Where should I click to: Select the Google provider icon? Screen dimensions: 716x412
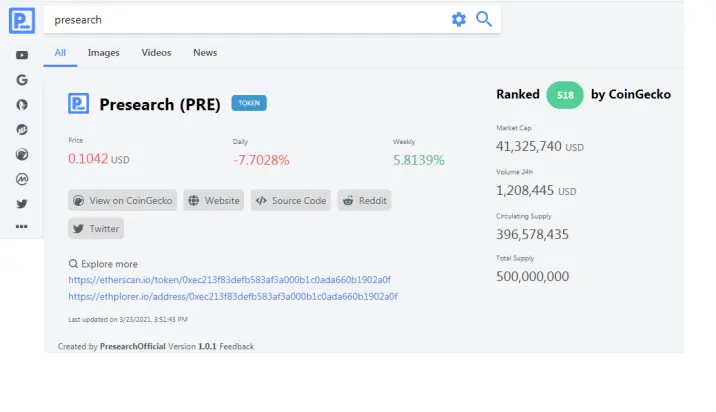[22, 80]
